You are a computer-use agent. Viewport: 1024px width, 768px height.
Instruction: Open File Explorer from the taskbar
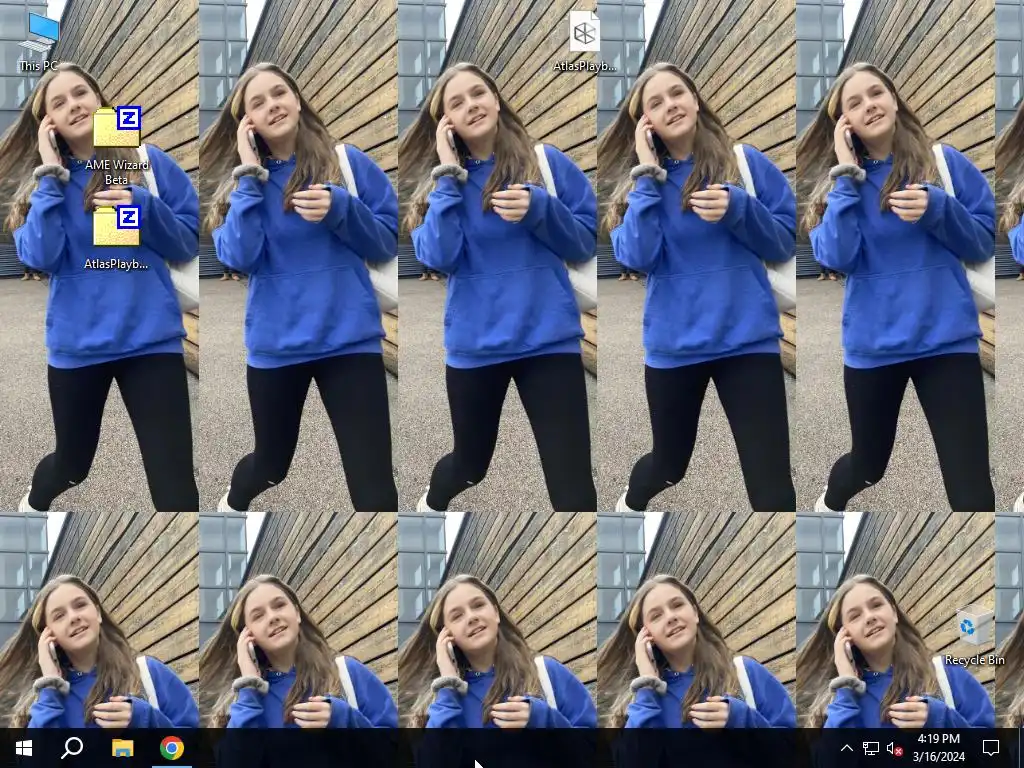pos(122,748)
